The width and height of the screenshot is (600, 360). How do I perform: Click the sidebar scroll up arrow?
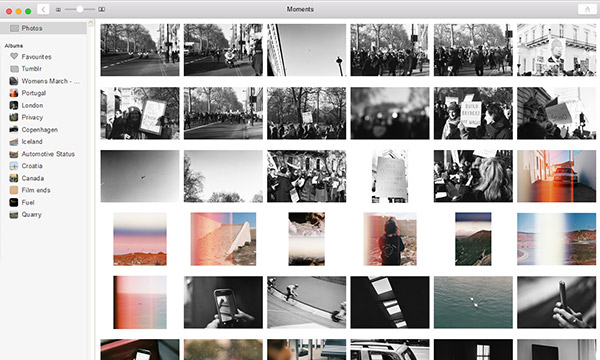pos(91,23)
